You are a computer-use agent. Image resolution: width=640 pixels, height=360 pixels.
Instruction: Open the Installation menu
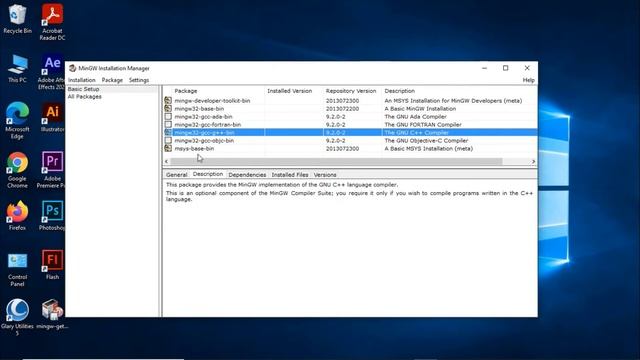[82, 80]
